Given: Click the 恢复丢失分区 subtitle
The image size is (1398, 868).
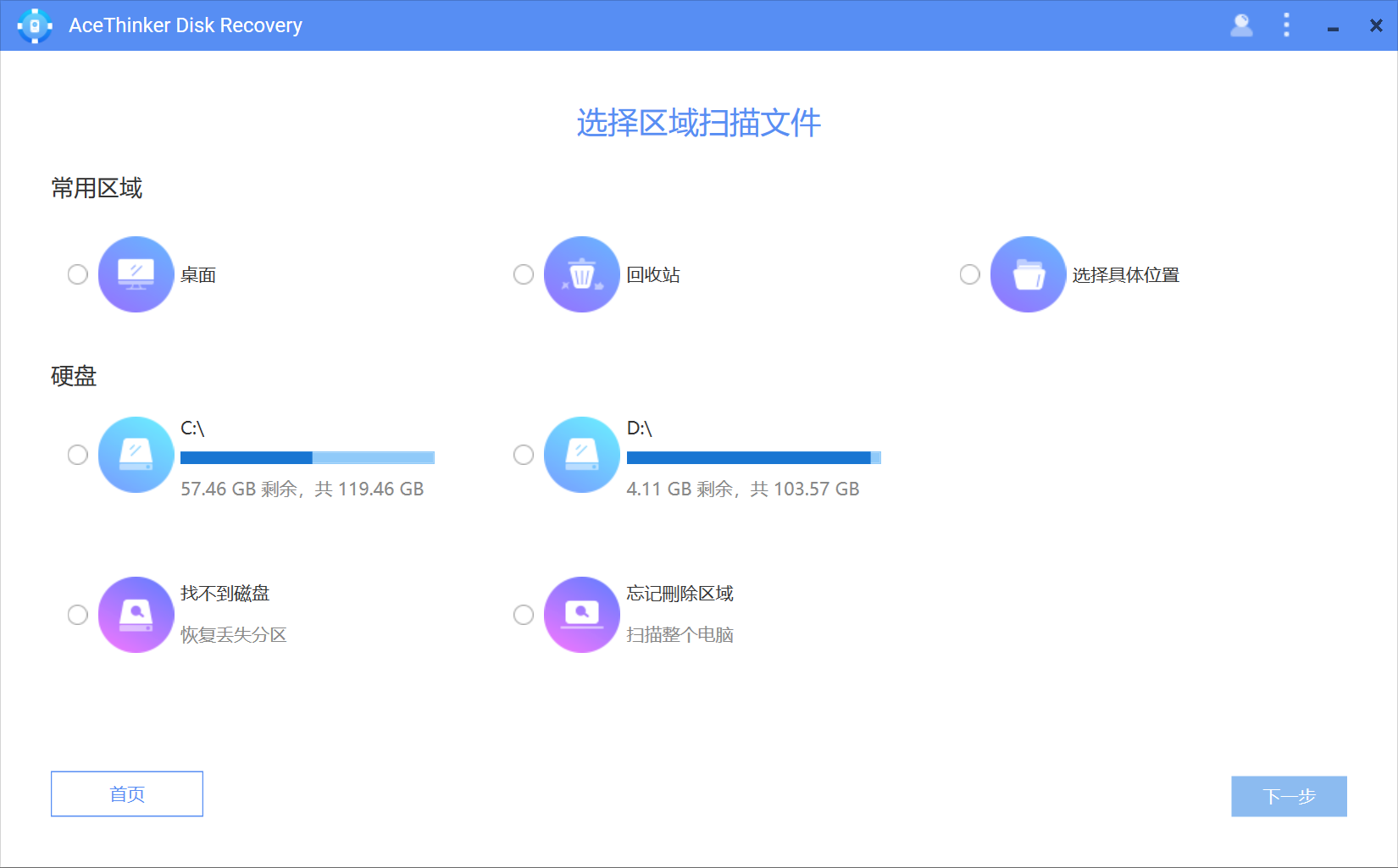Looking at the screenshot, I should 234,635.
